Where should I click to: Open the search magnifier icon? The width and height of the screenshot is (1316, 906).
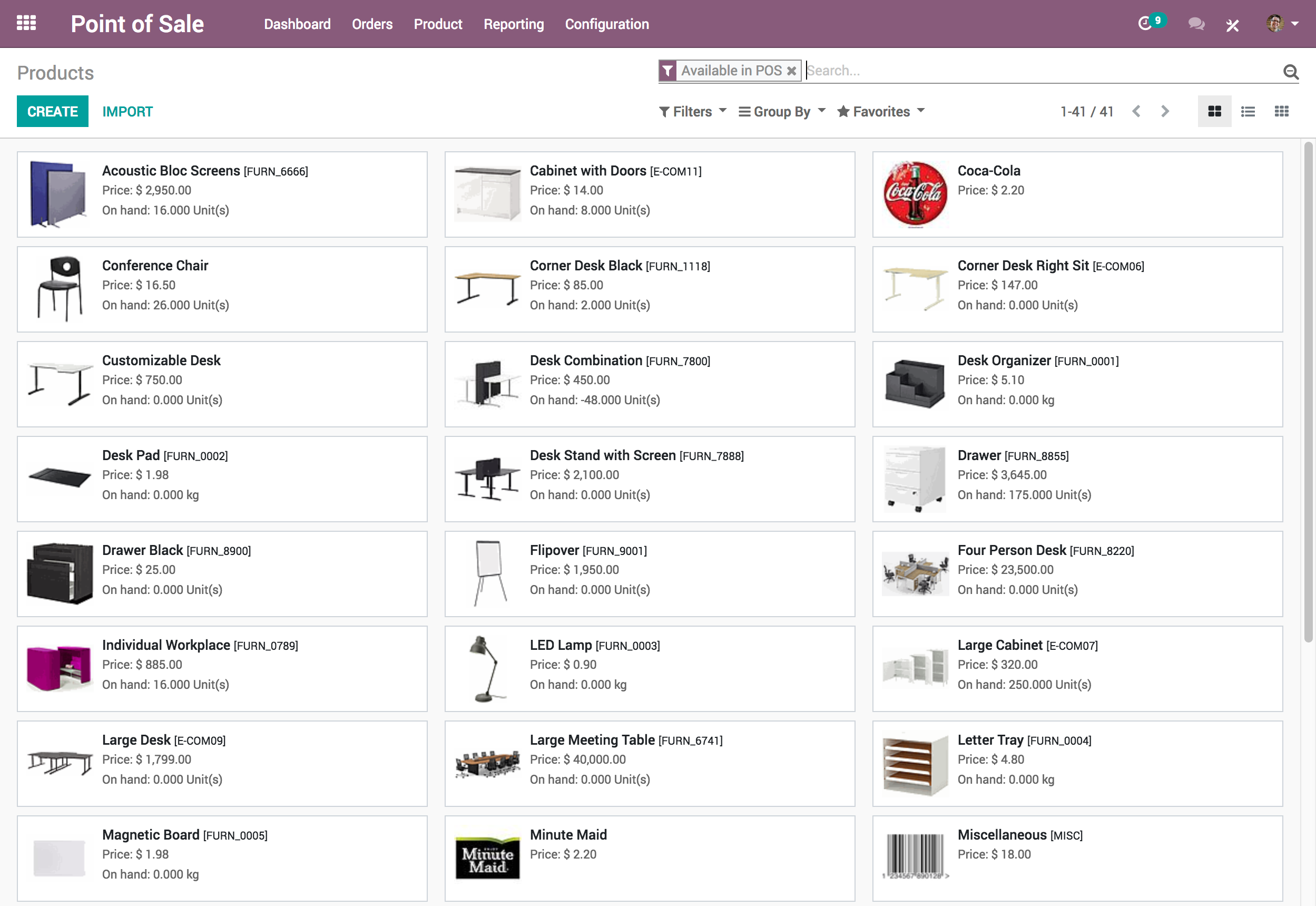point(1291,71)
